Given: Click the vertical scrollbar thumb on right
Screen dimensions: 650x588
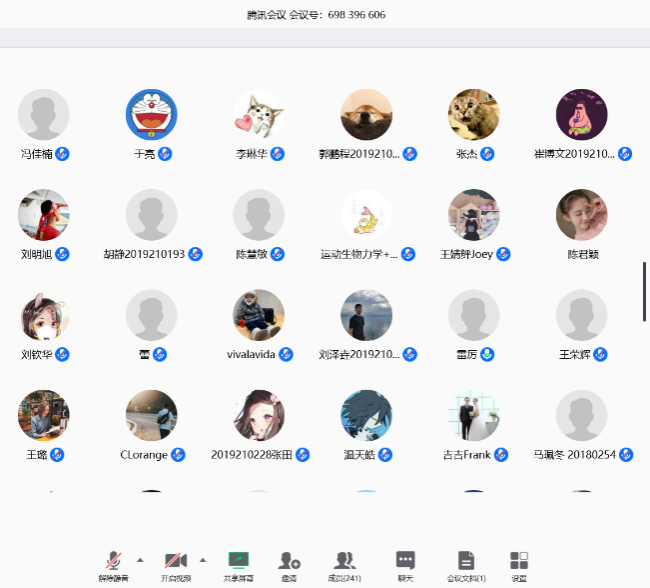Looking at the screenshot, I should click(x=645, y=291).
